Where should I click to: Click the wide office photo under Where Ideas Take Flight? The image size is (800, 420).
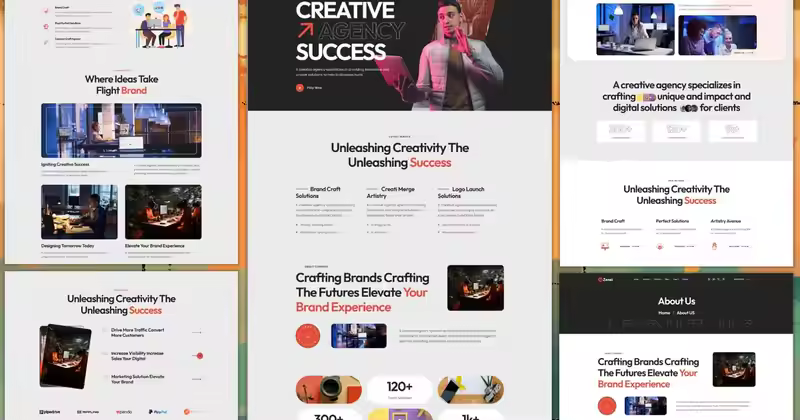(x=121, y=131)
